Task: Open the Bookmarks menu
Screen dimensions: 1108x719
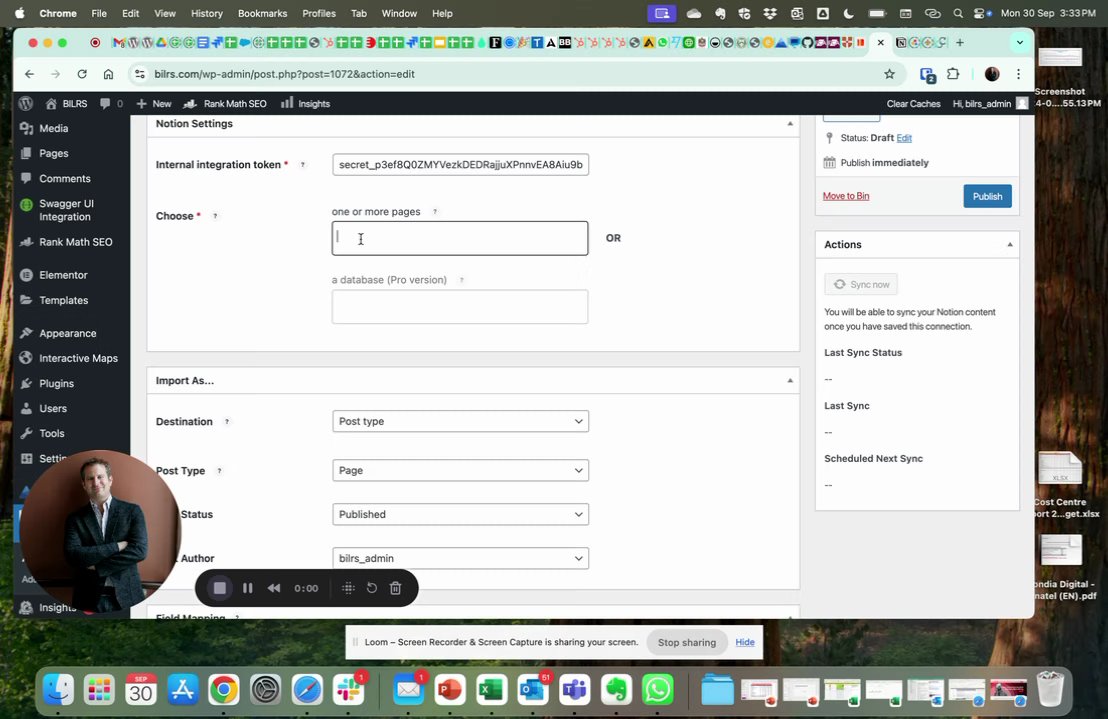Action: tap(262, 13)
